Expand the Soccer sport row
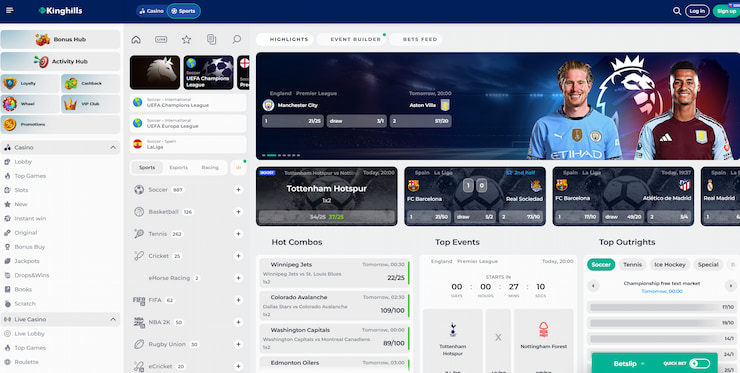The height and width of the screenshot is (373, 740). click(238, 190)
